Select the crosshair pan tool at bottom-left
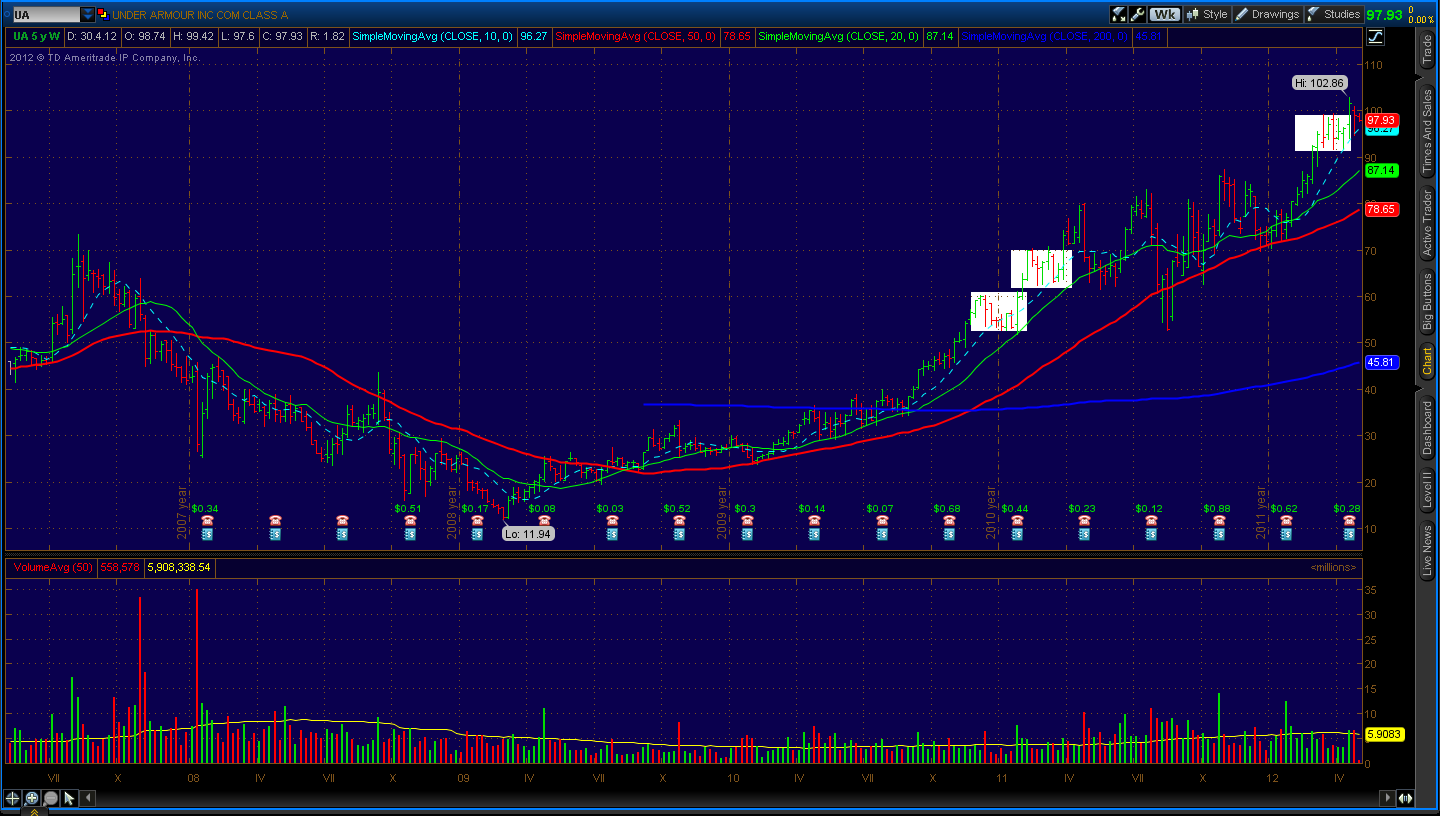The image size is (1440, 816). [13, 798]
